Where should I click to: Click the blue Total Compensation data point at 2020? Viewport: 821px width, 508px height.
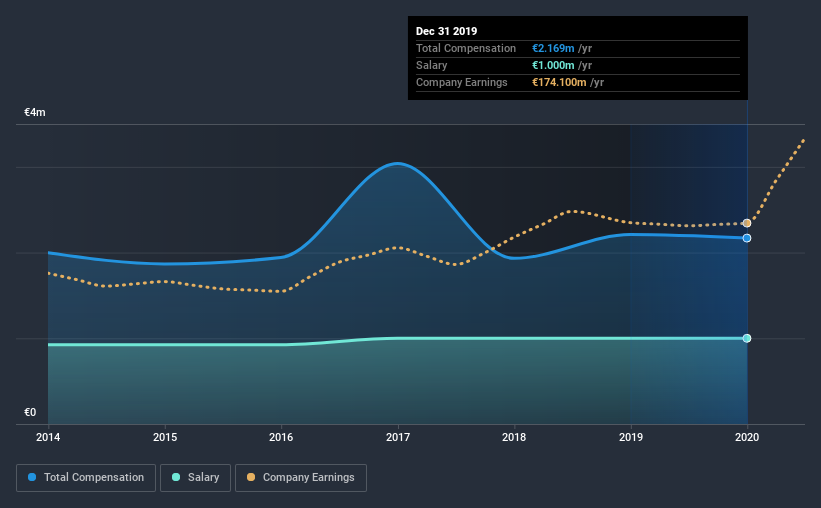747,238
